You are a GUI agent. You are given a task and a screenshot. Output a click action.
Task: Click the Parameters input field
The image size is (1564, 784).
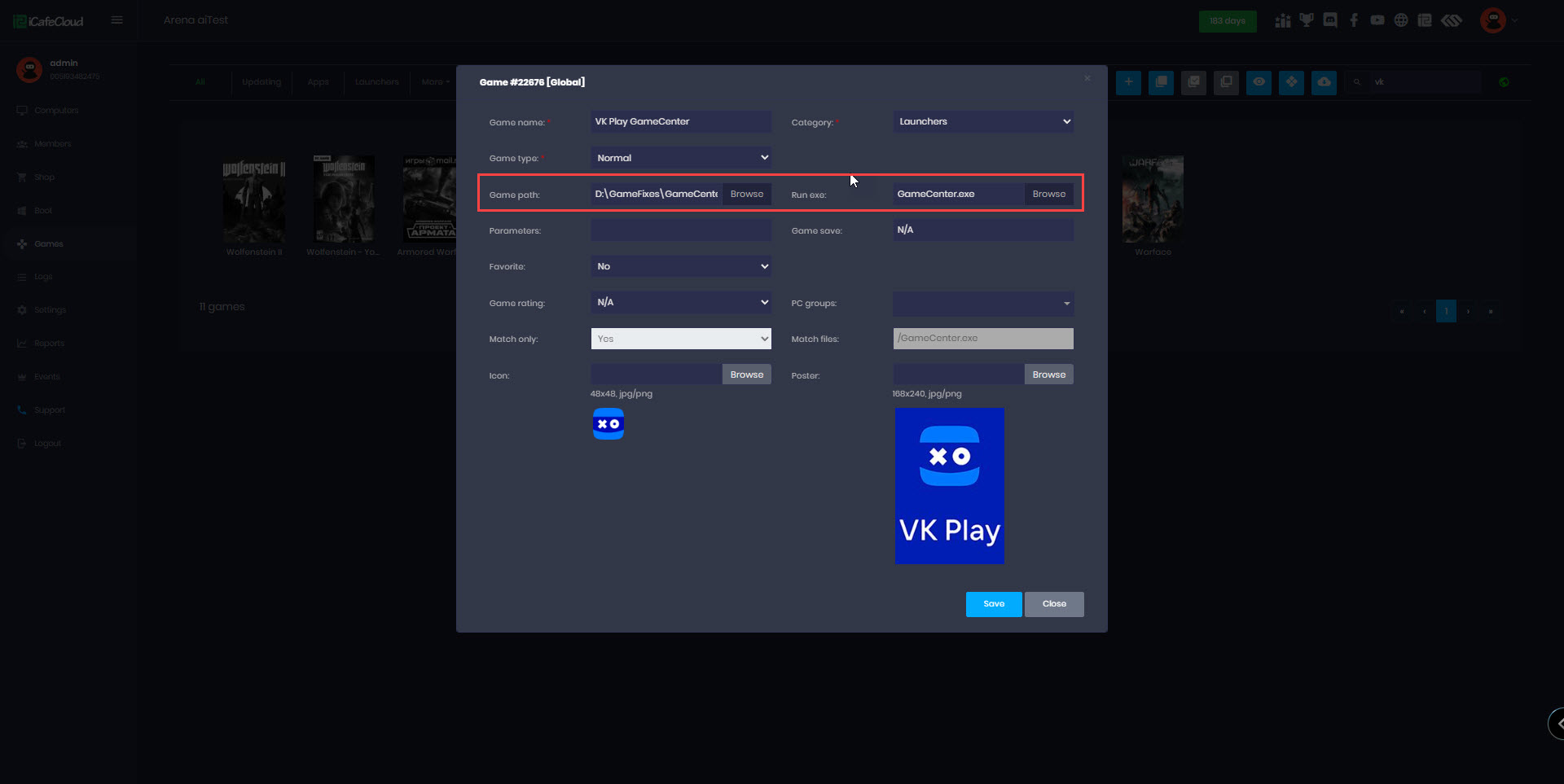[681, 230]
